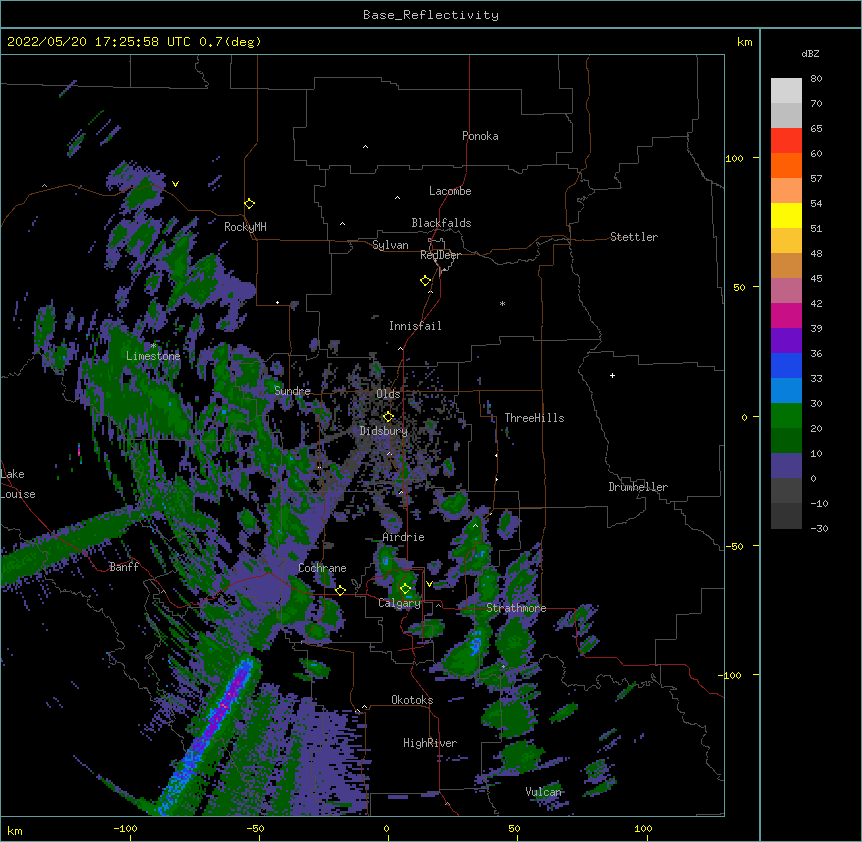Click the Red Deer city label
The height and width of the screenshot is (842, 862).
(x=440, y=255)
